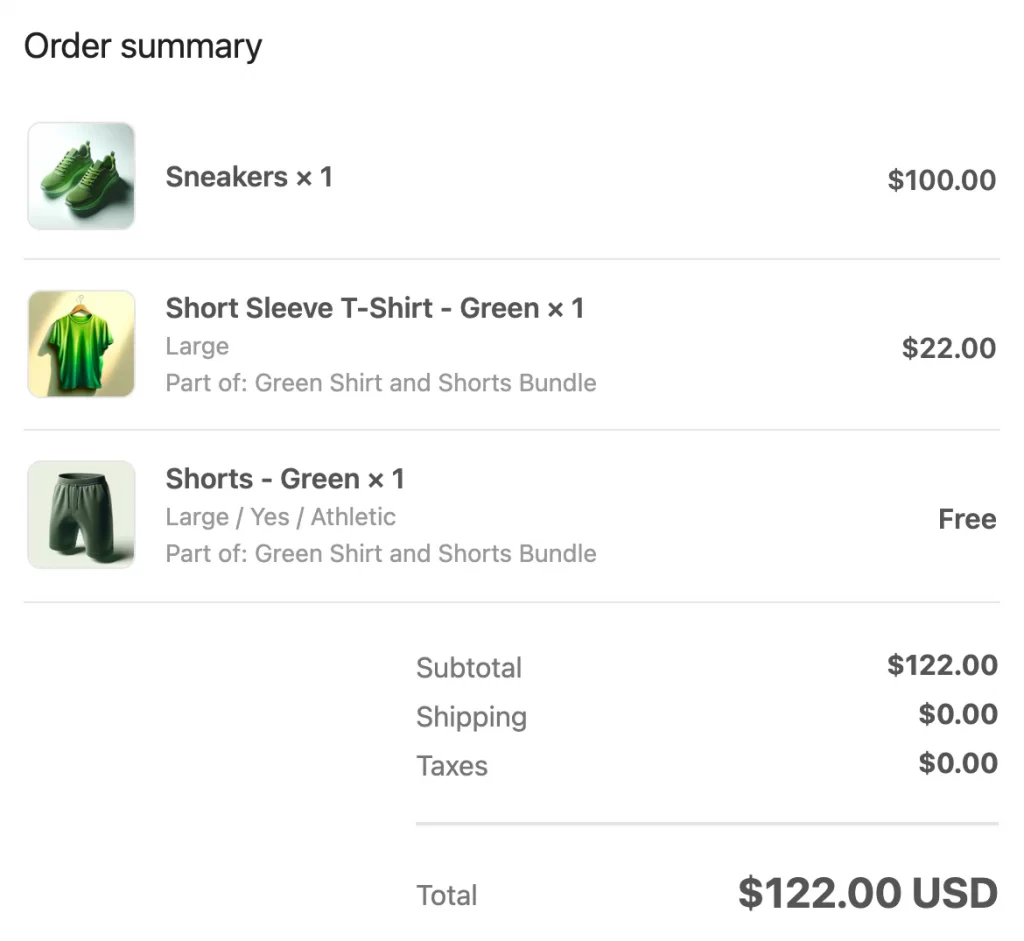
Task: Select the Shorts - Green × 1 title
Action: coord(285,479)
